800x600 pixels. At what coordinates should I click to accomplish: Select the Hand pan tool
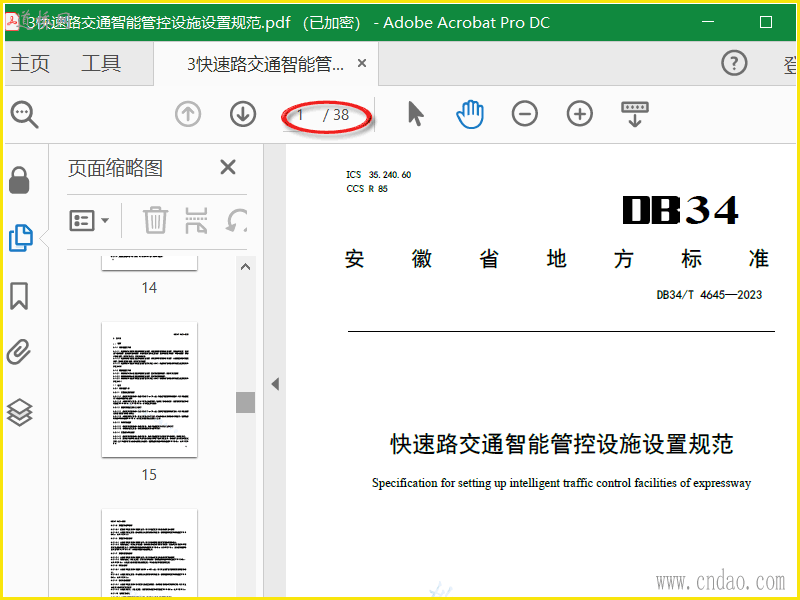tap(470, 114)
